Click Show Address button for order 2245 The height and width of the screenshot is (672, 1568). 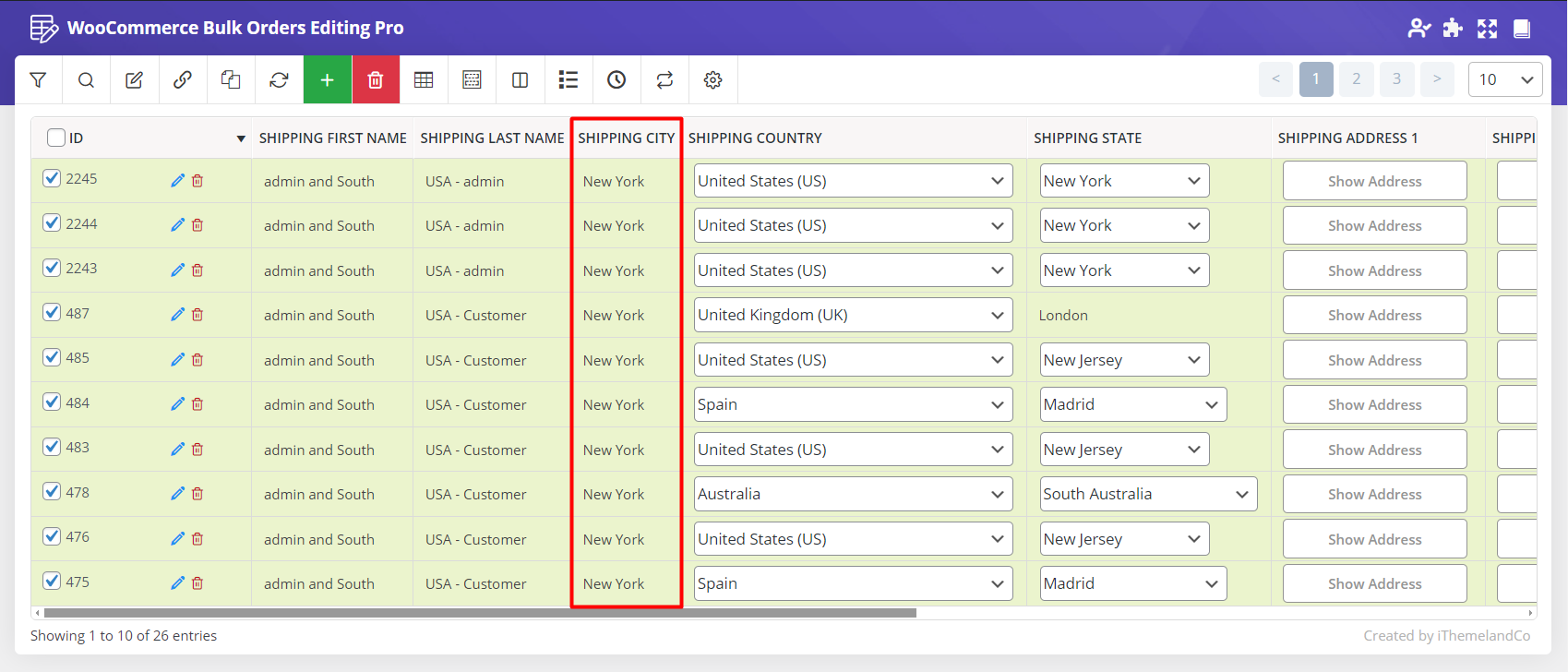point(1373,181)
